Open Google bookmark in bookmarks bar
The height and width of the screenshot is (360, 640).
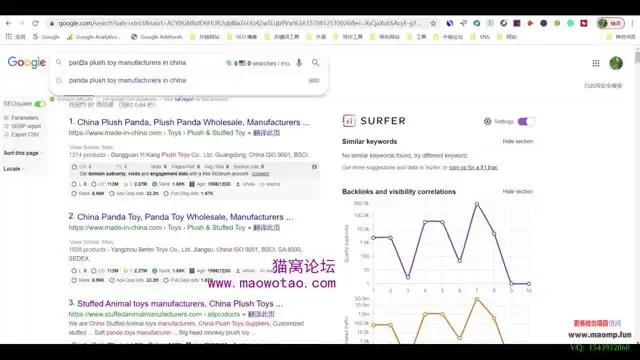pos(46,37)
